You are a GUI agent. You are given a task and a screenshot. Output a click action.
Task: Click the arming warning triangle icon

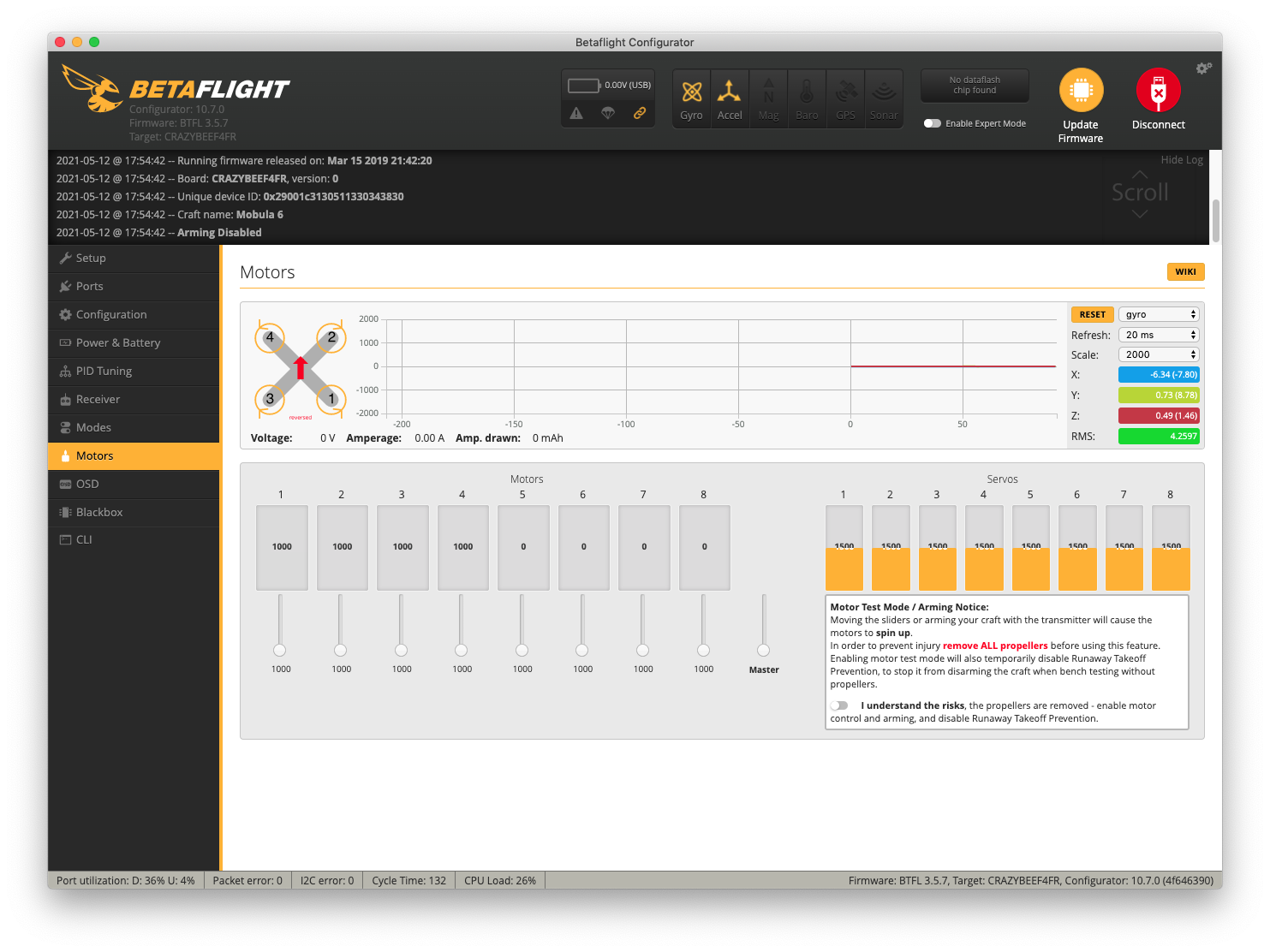click(576, 113)
